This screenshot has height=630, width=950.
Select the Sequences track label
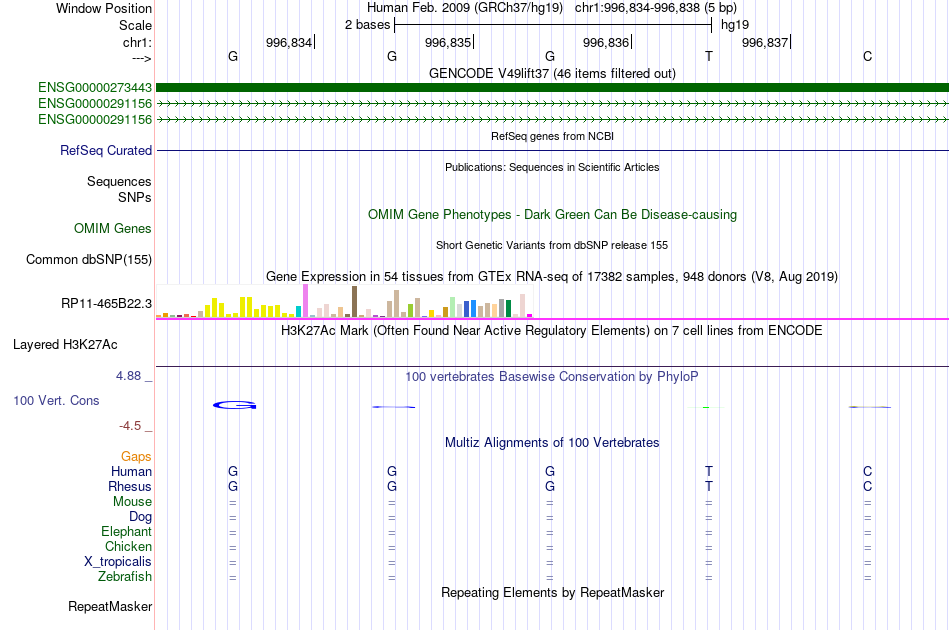(x=119, y=181)
